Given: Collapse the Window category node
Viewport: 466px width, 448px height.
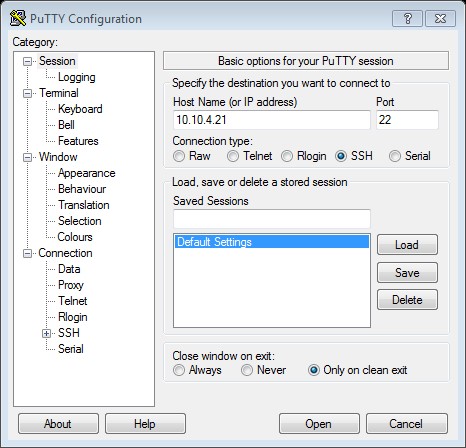Looking at the screenshot, I should 27,157.
